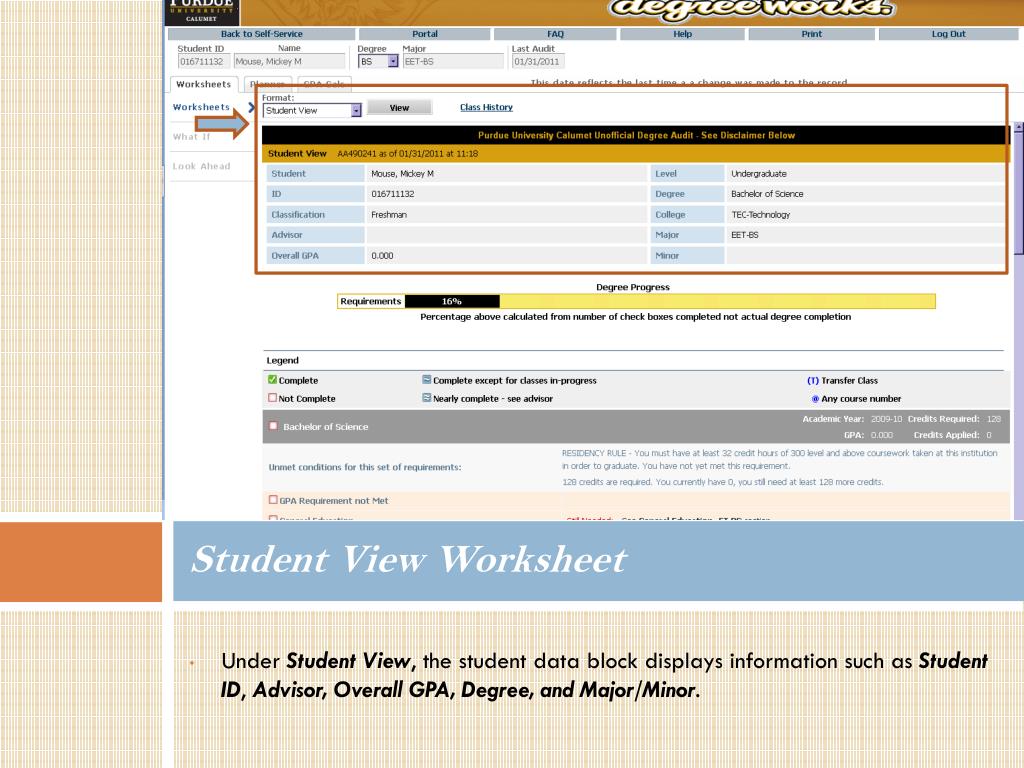Open the FAQ page

click(555, 34)
